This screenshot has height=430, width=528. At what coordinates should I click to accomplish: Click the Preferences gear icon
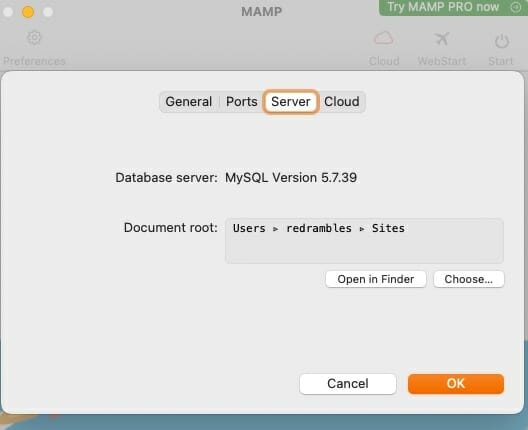(34, 38)
